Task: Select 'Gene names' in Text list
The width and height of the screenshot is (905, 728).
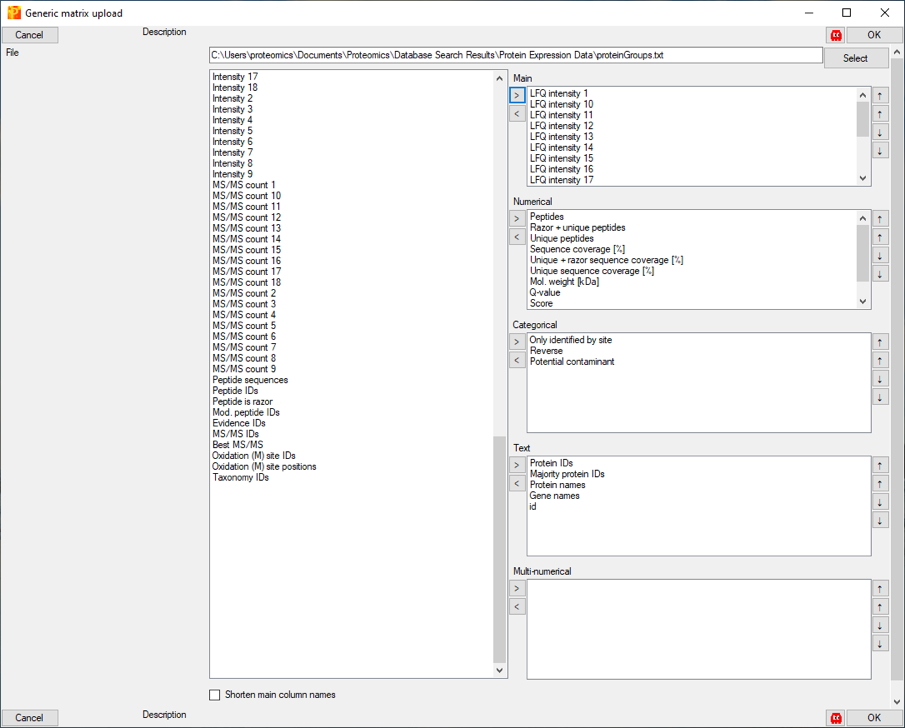Action: (554, 496)
